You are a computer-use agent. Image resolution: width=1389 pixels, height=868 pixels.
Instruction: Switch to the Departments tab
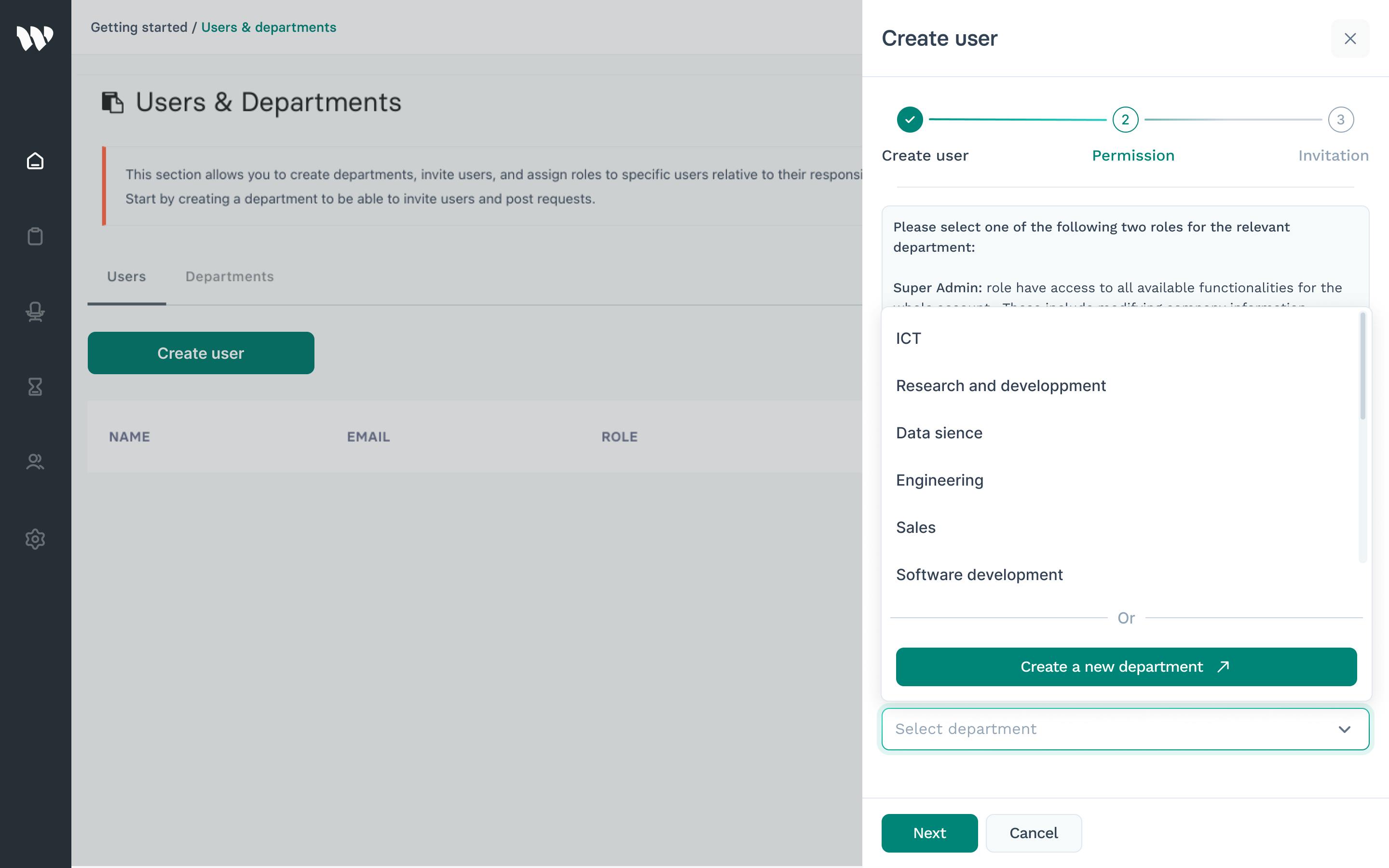tap(230, 277)
